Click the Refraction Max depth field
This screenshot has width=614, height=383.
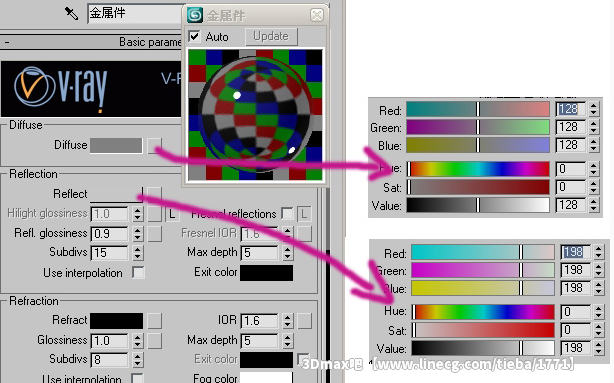click(259, 341)
